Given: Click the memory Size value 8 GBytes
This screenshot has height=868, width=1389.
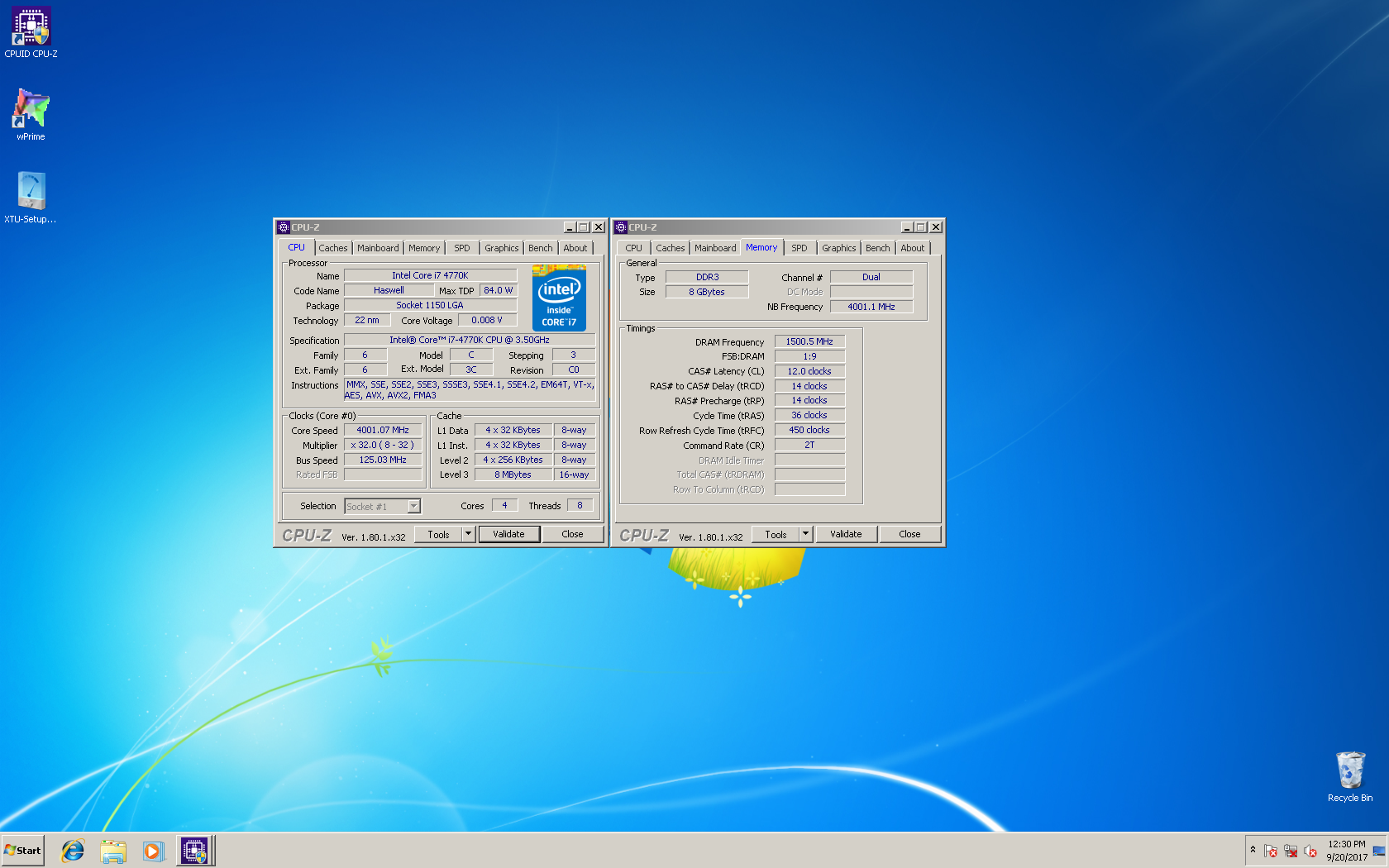Looking at the screenshot, I should coord(707,292).
